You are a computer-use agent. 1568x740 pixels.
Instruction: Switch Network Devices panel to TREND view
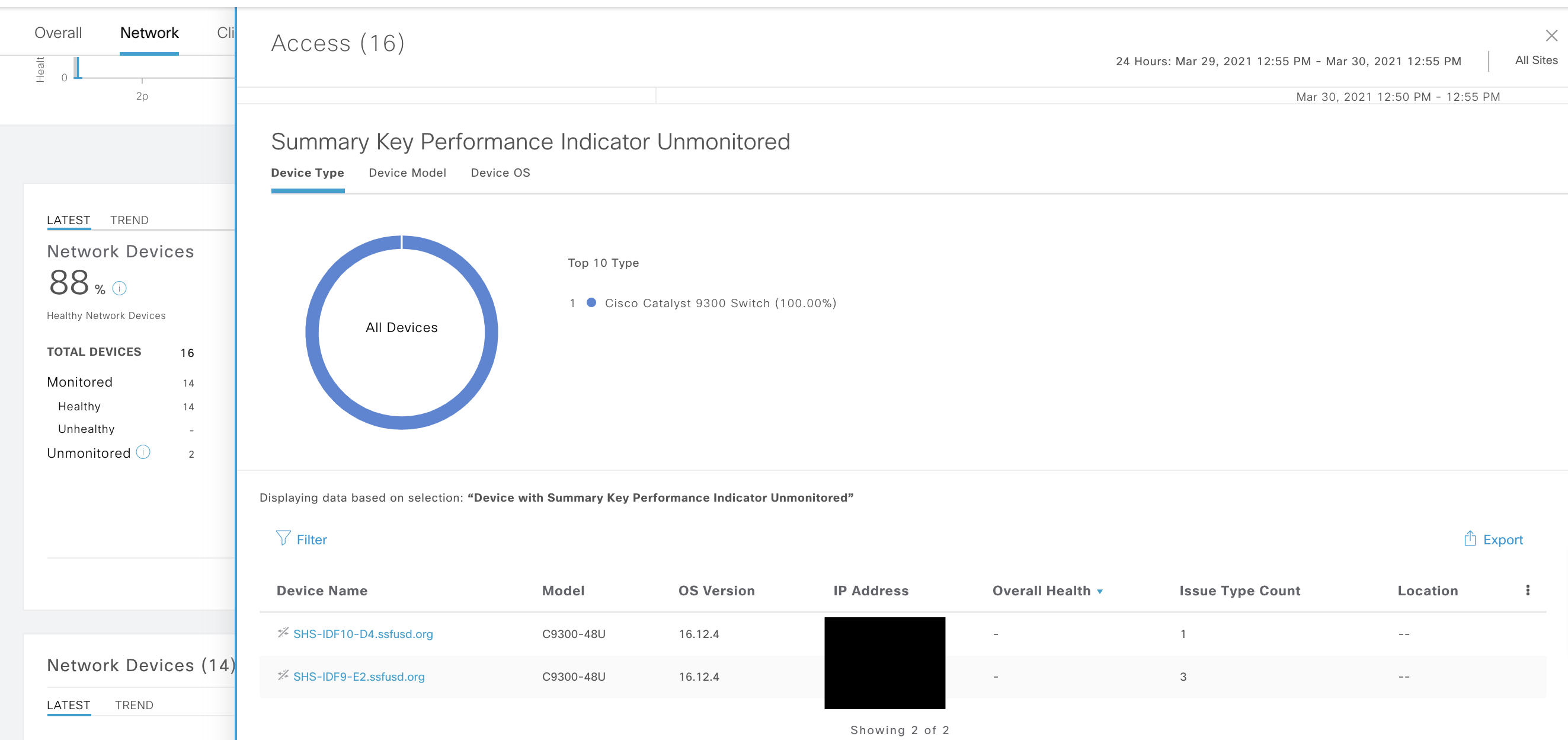pyautogui.click(x=129, y=220)
